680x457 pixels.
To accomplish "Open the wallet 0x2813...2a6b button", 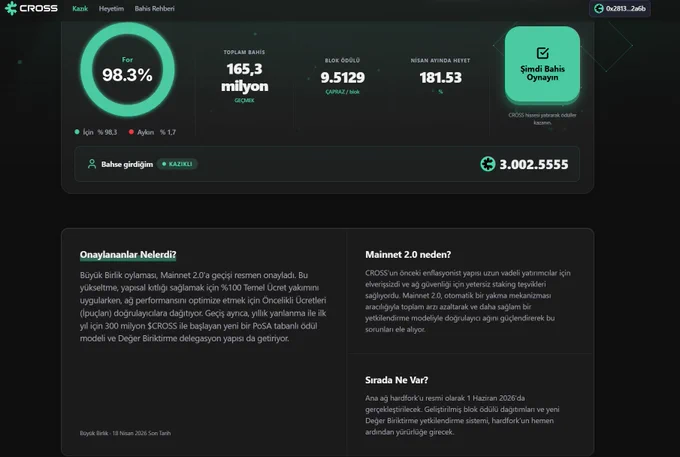I will [620, 9].
